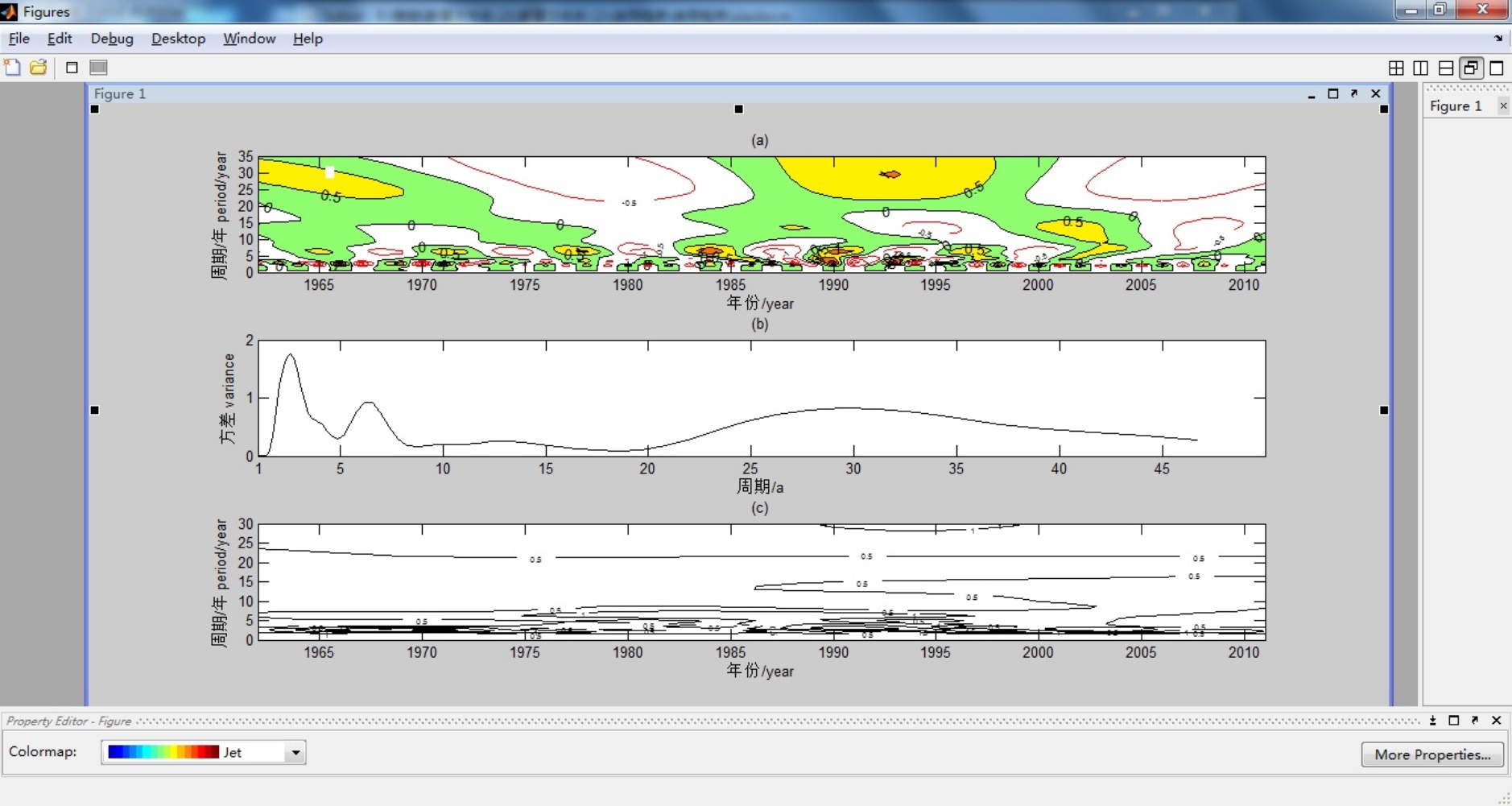This screenshot has width=1512, height=806.
Task: Open the Window menu
Action: click(x=249, y=39)
